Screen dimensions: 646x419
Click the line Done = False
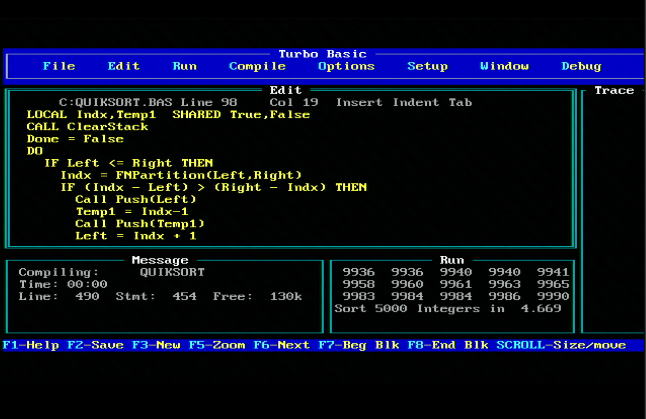(x=75, y=139)
